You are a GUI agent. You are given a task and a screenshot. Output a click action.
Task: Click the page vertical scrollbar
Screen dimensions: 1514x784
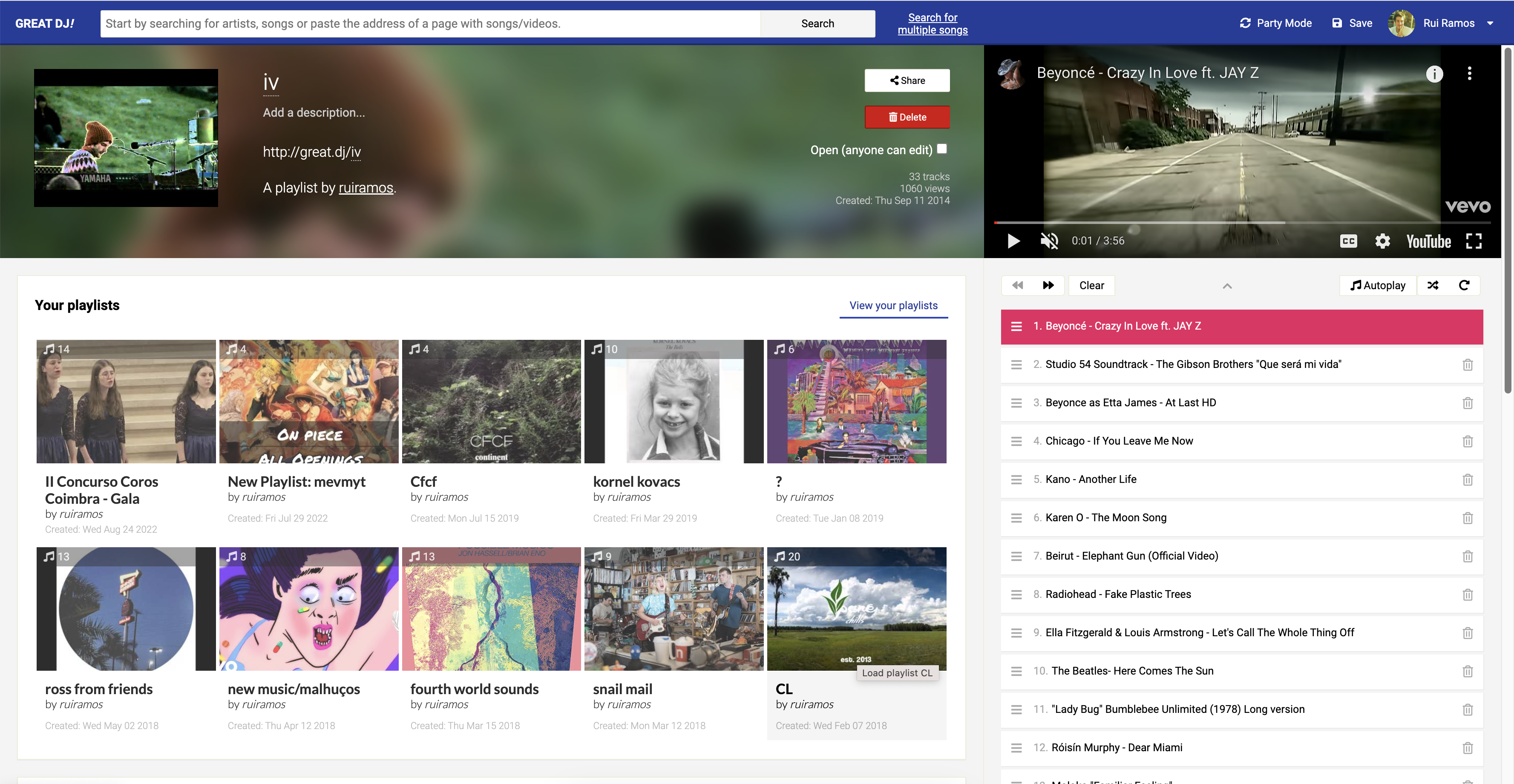(x=1508, y=221)
